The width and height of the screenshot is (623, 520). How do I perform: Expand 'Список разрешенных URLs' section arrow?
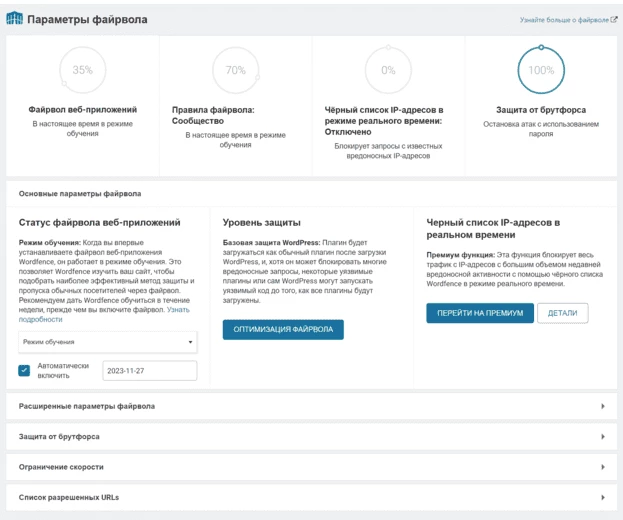point(603,497)
